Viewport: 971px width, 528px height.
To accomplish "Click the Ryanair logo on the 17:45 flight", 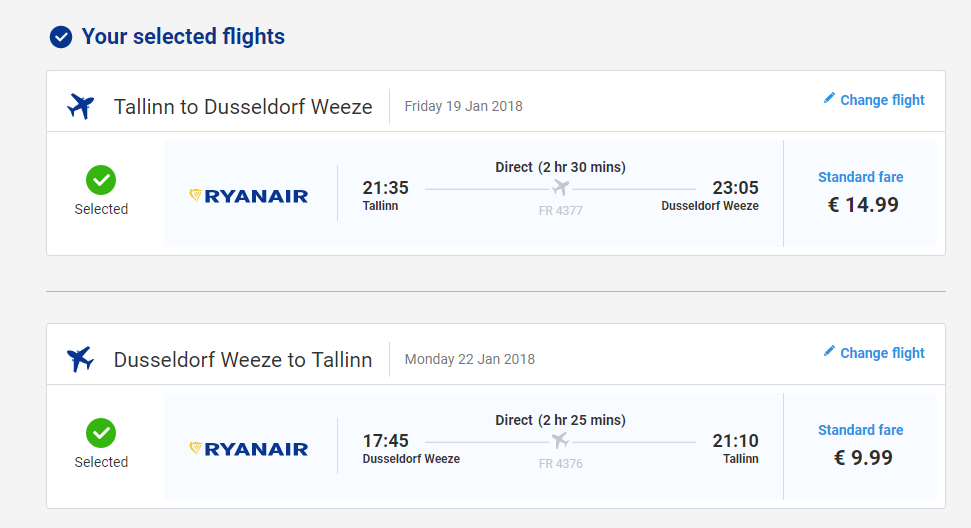I will (x=249, y=449).
